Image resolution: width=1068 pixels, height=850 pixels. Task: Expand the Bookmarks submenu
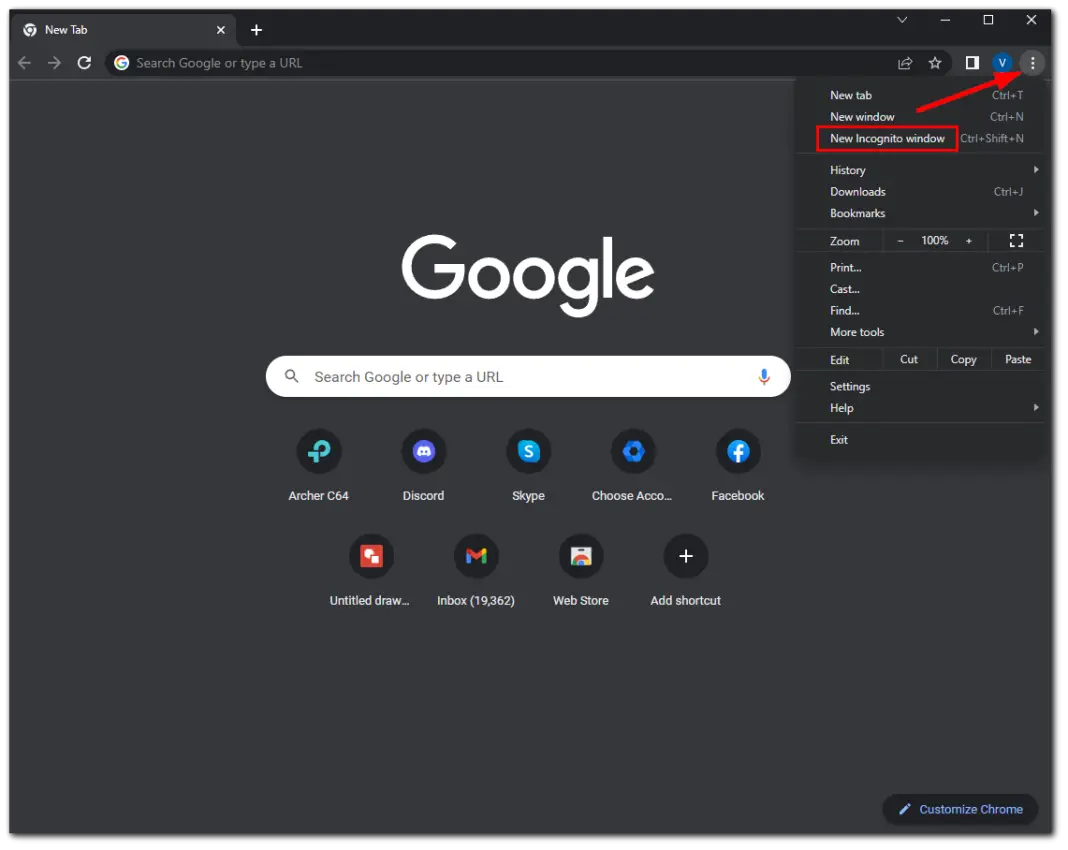858,213
